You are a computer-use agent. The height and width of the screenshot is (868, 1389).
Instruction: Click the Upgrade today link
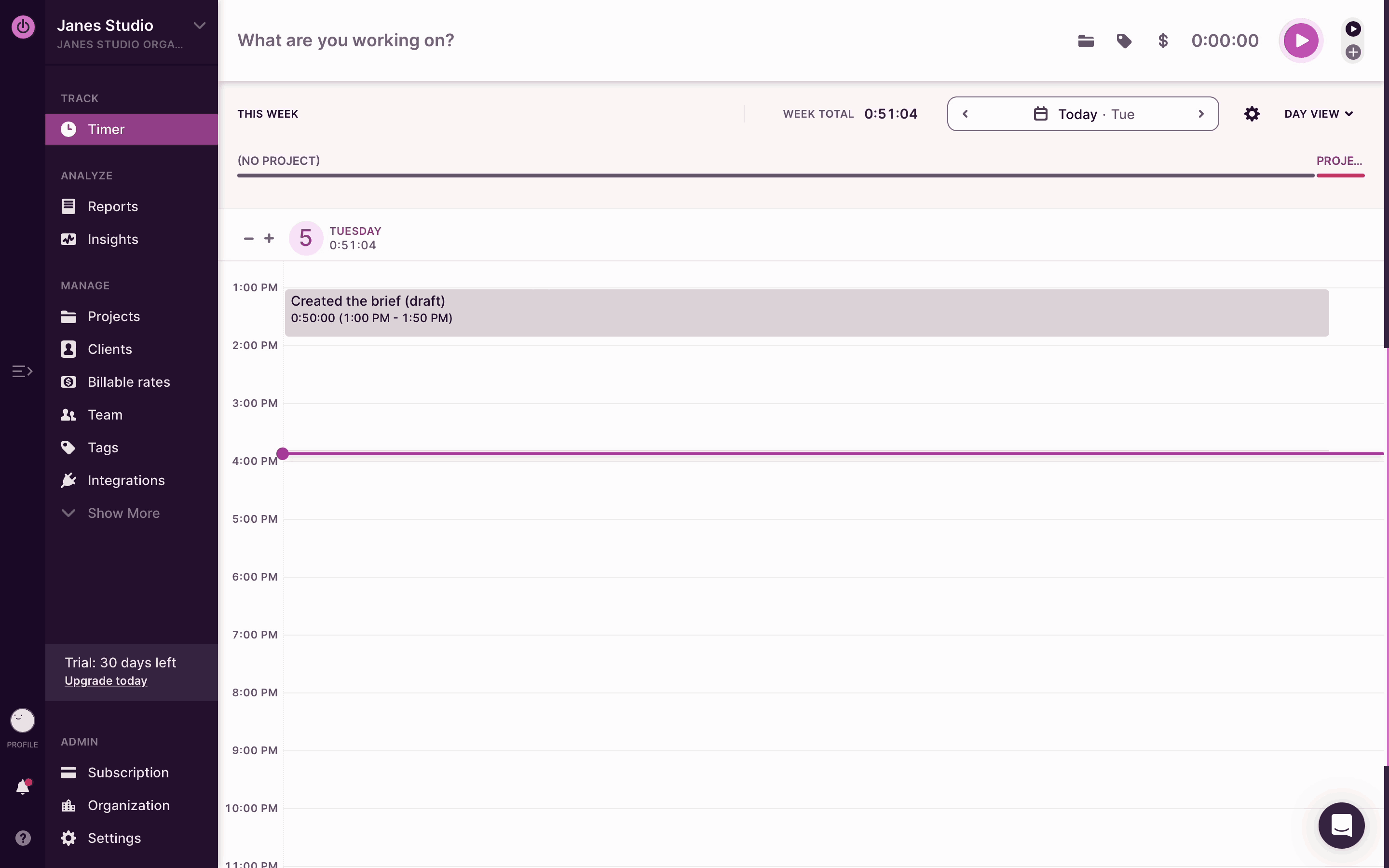click(x=106, y=681)
